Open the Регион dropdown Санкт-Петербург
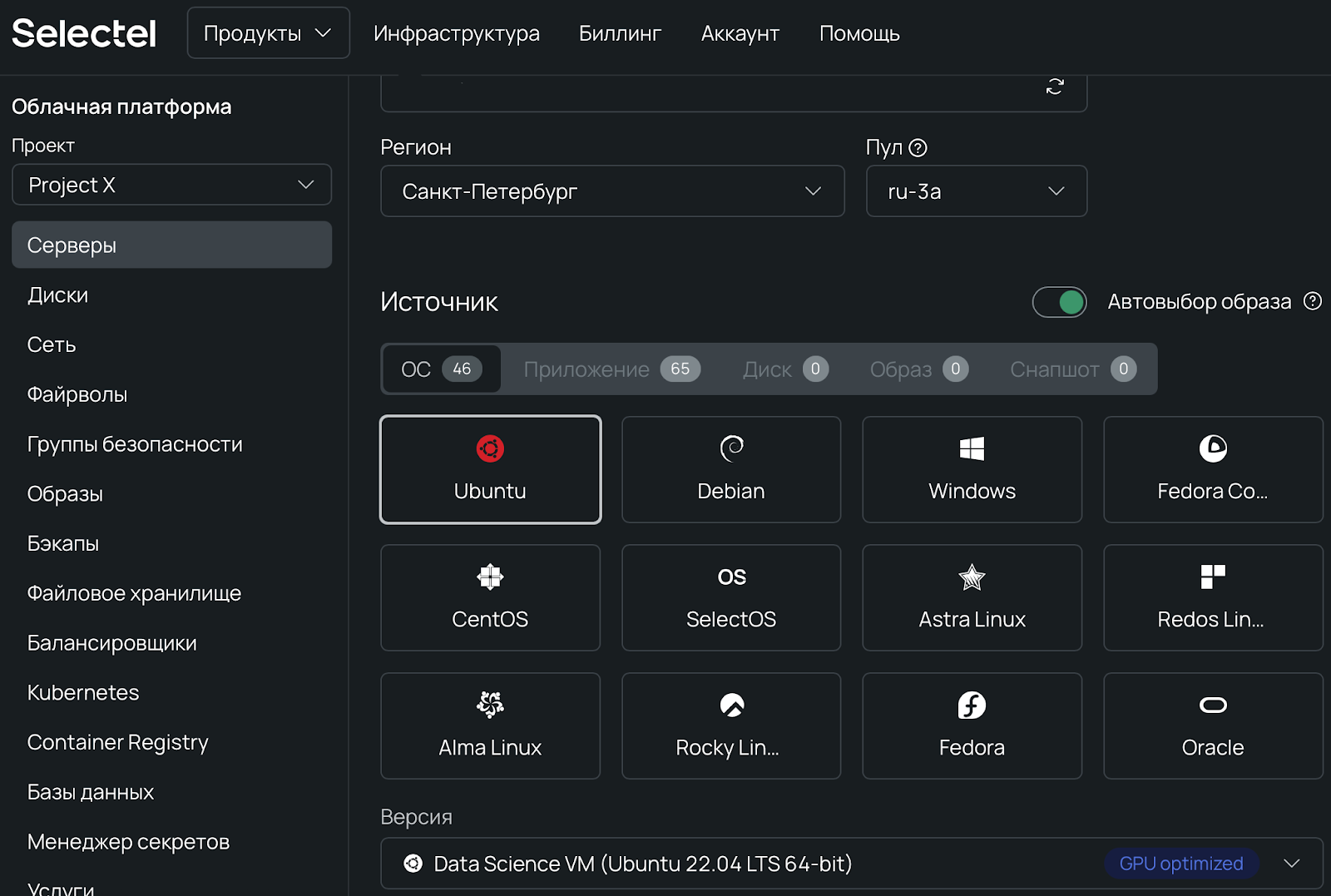The width and height of the screenshot is (1331, 896). 612,191
